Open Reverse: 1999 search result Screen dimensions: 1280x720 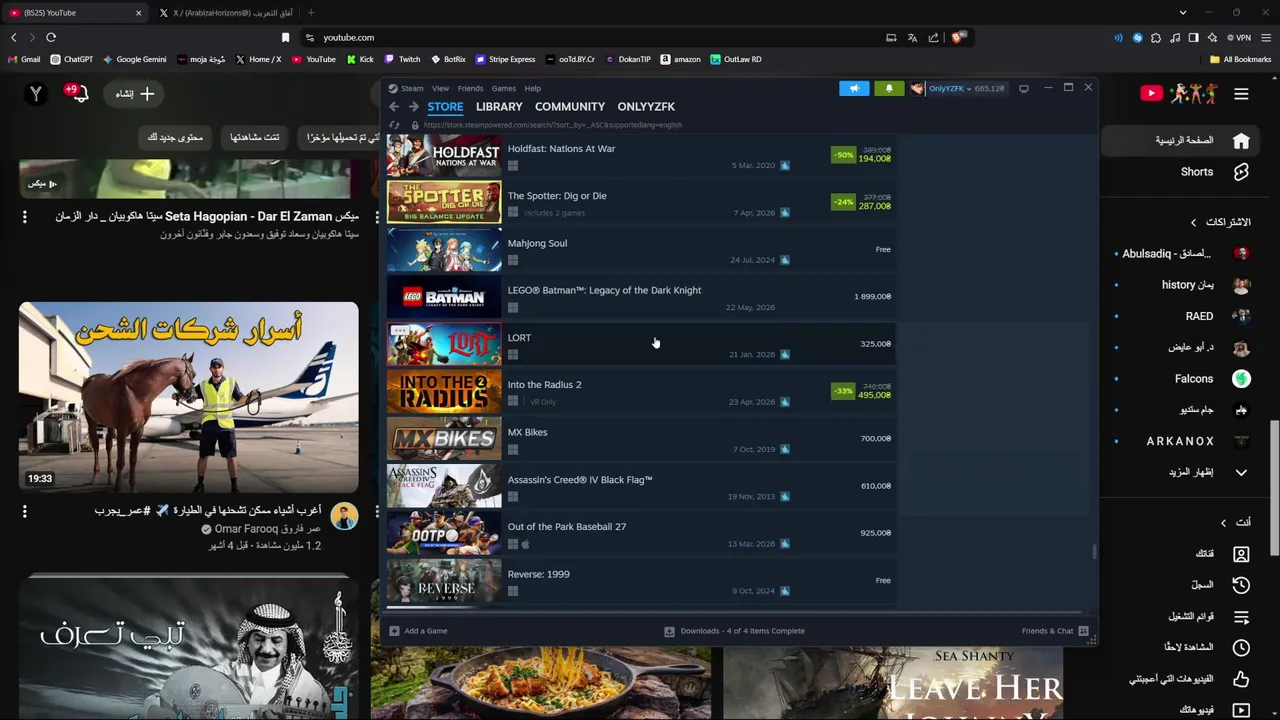pos(639,580)
